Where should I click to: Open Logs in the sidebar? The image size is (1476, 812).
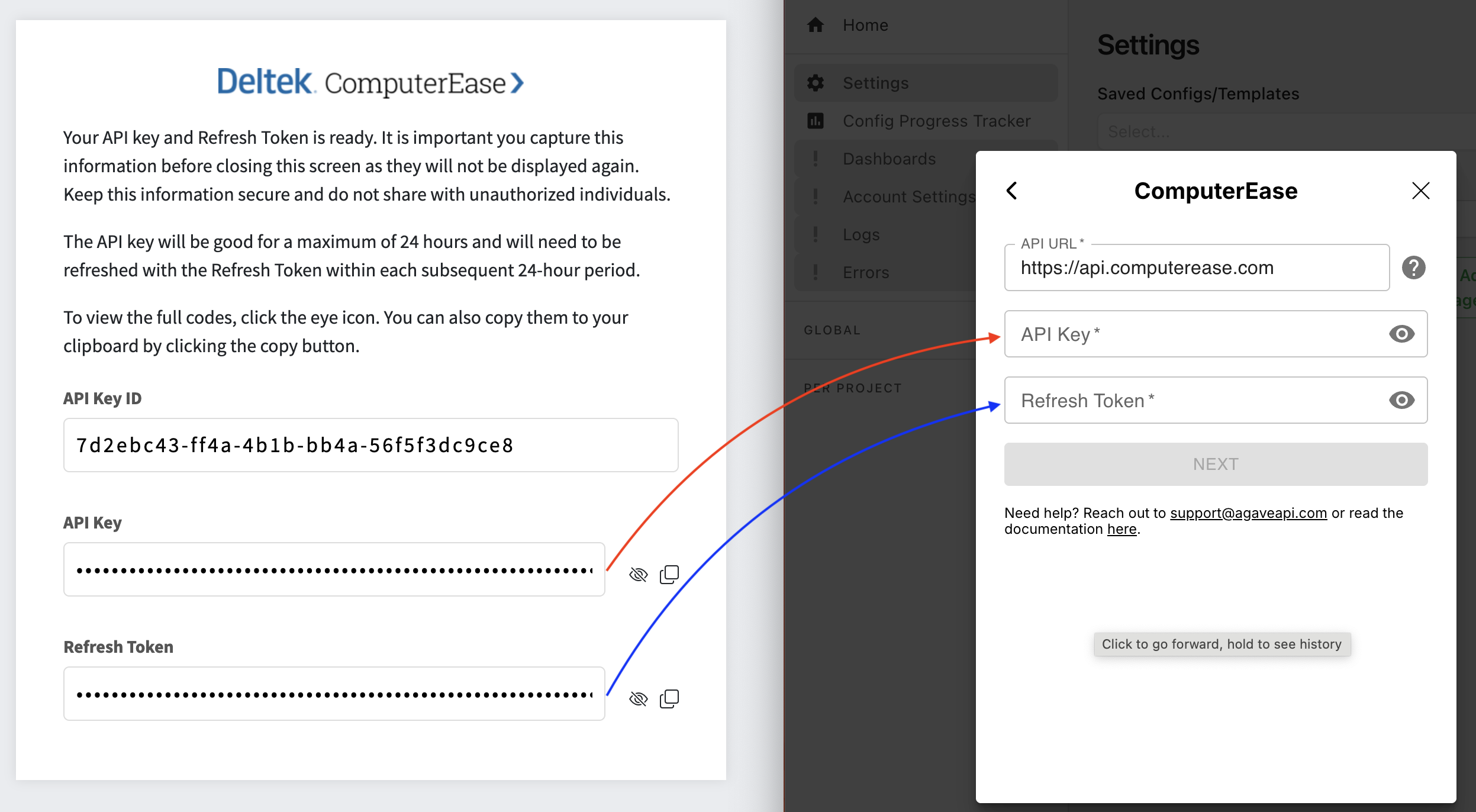tap(861, 234)
